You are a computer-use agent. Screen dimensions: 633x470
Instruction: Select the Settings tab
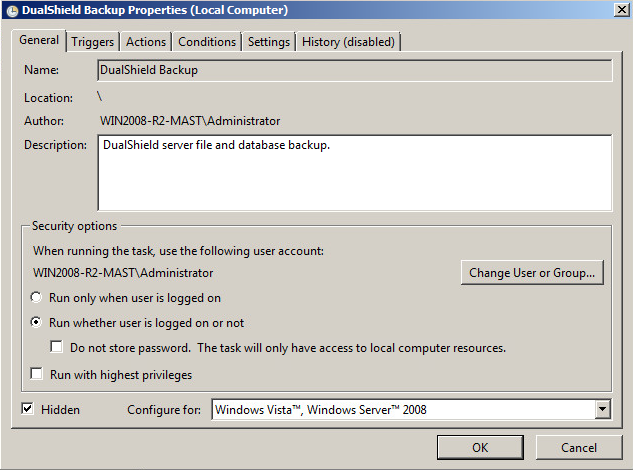(x=269, y=42)
